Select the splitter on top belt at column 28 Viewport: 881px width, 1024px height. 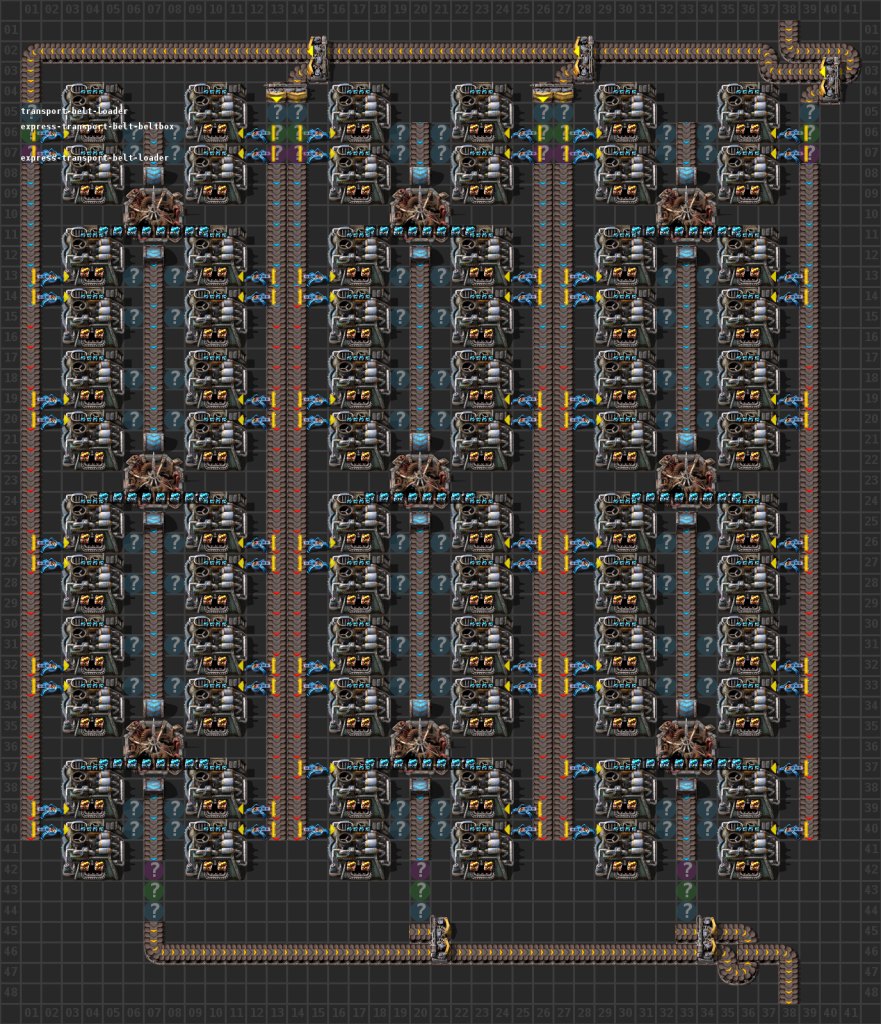(585, 59)
